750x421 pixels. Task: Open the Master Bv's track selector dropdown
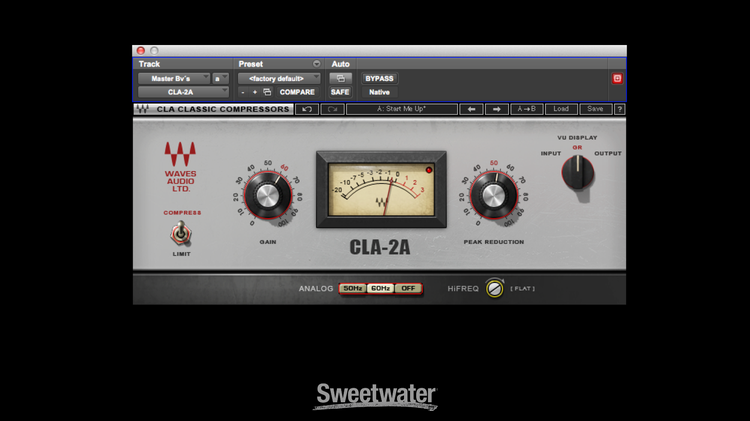[x=173, y=78]
